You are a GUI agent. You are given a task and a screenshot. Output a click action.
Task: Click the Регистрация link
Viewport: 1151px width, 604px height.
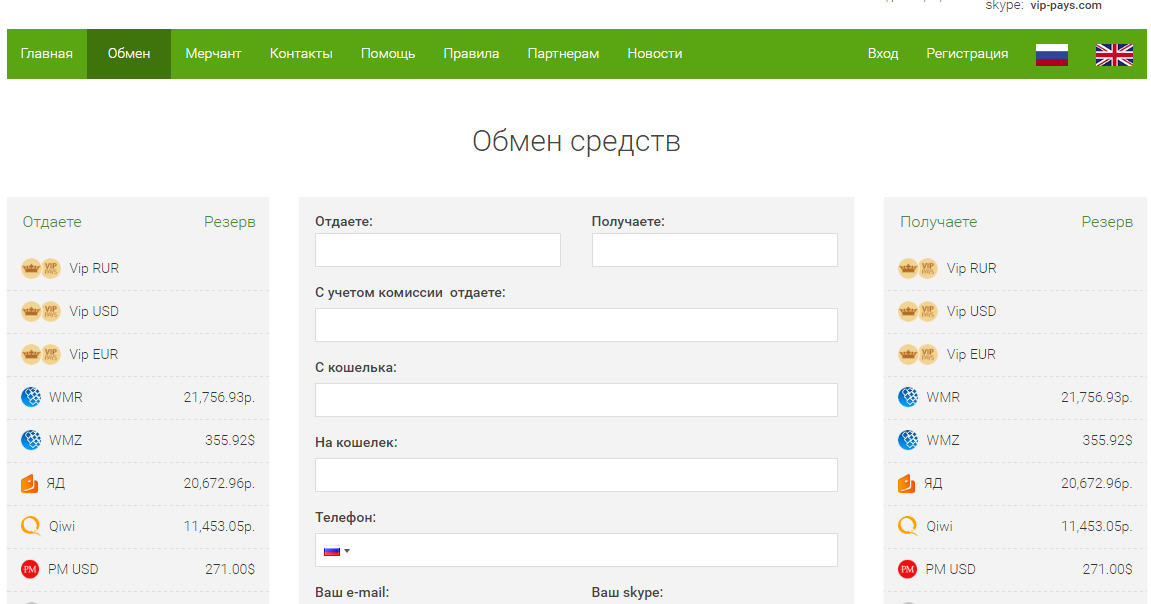967,54
